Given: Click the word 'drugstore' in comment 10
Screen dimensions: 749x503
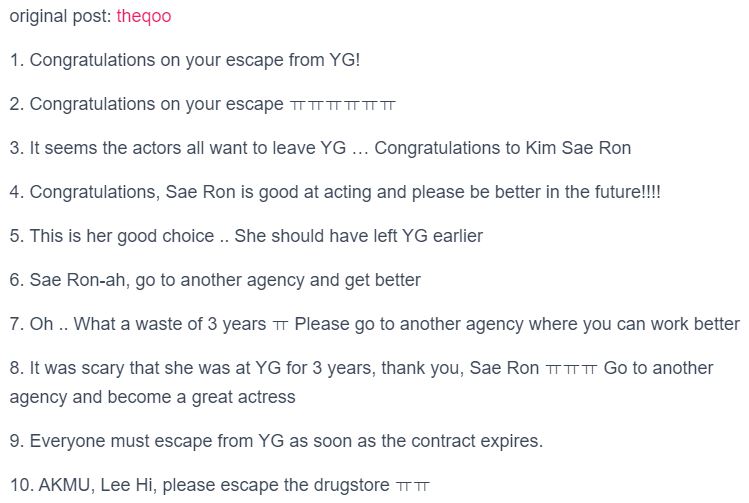Looking at the screenshot, I should [x=352, y=485].
